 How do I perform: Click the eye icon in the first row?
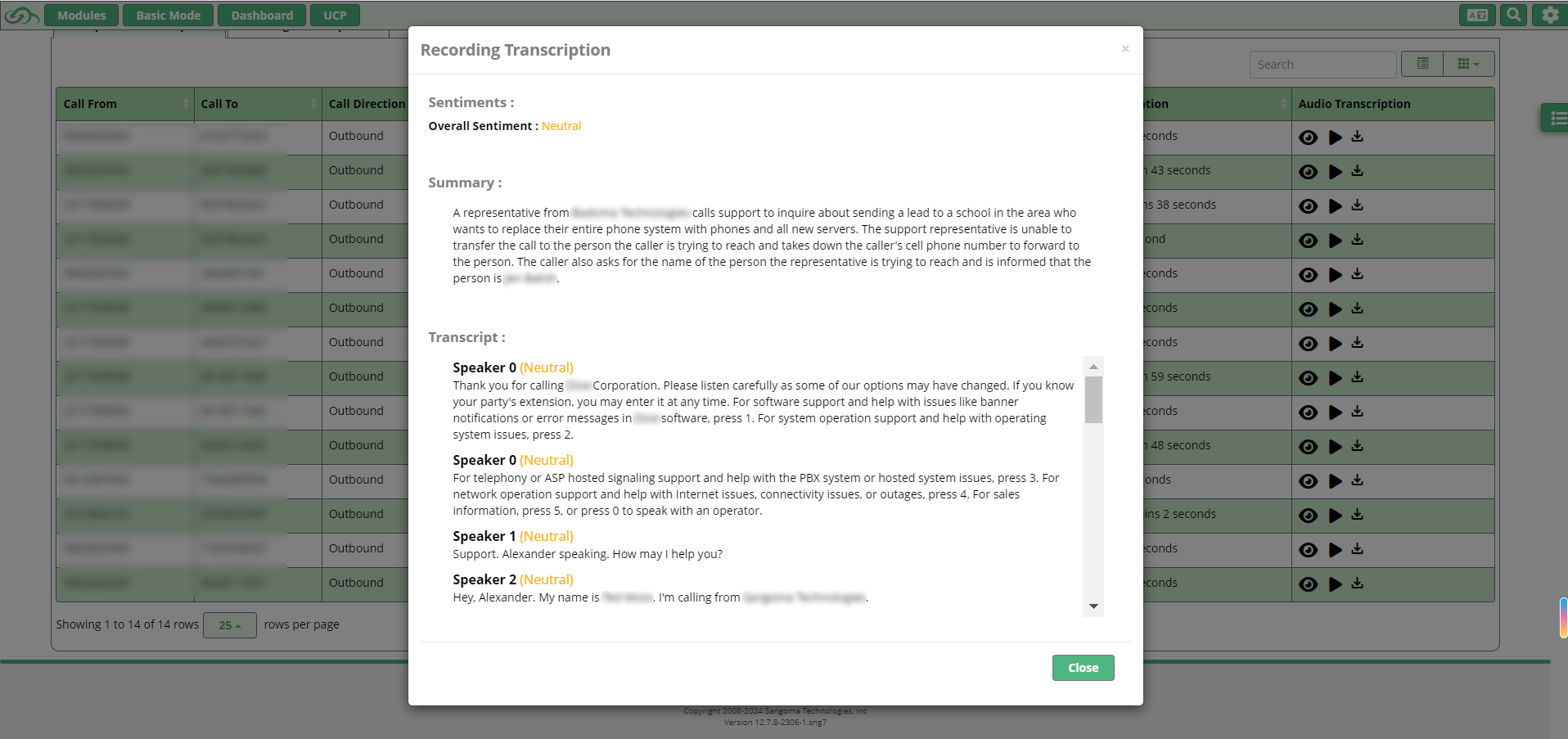pyautogui.click(x=1308, y=137)
